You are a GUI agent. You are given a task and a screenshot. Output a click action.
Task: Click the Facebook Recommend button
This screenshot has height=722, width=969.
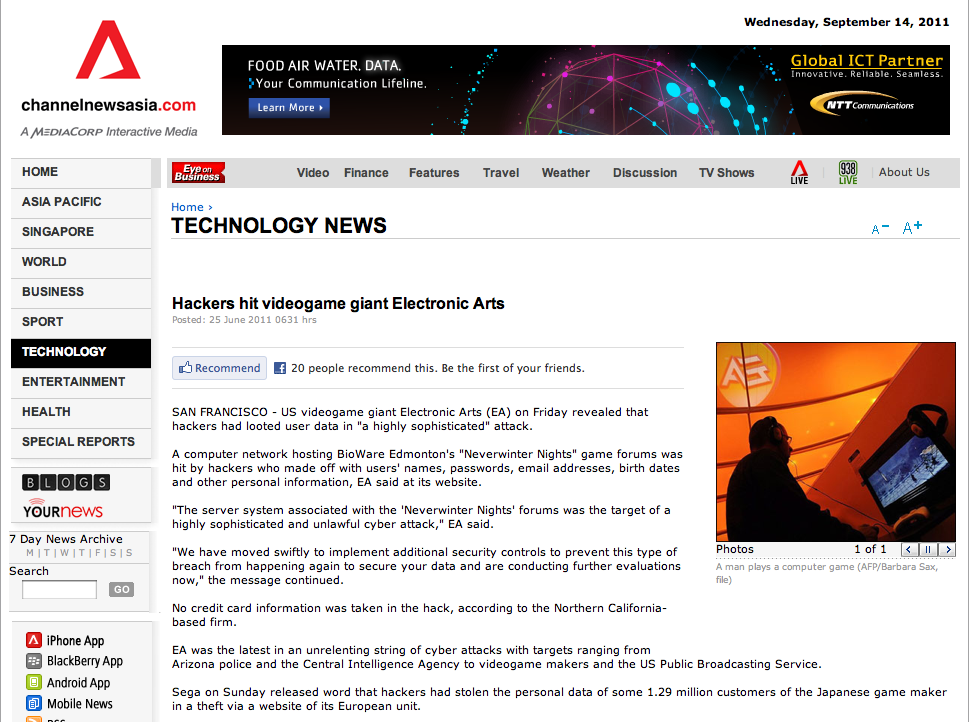(219, 368)
